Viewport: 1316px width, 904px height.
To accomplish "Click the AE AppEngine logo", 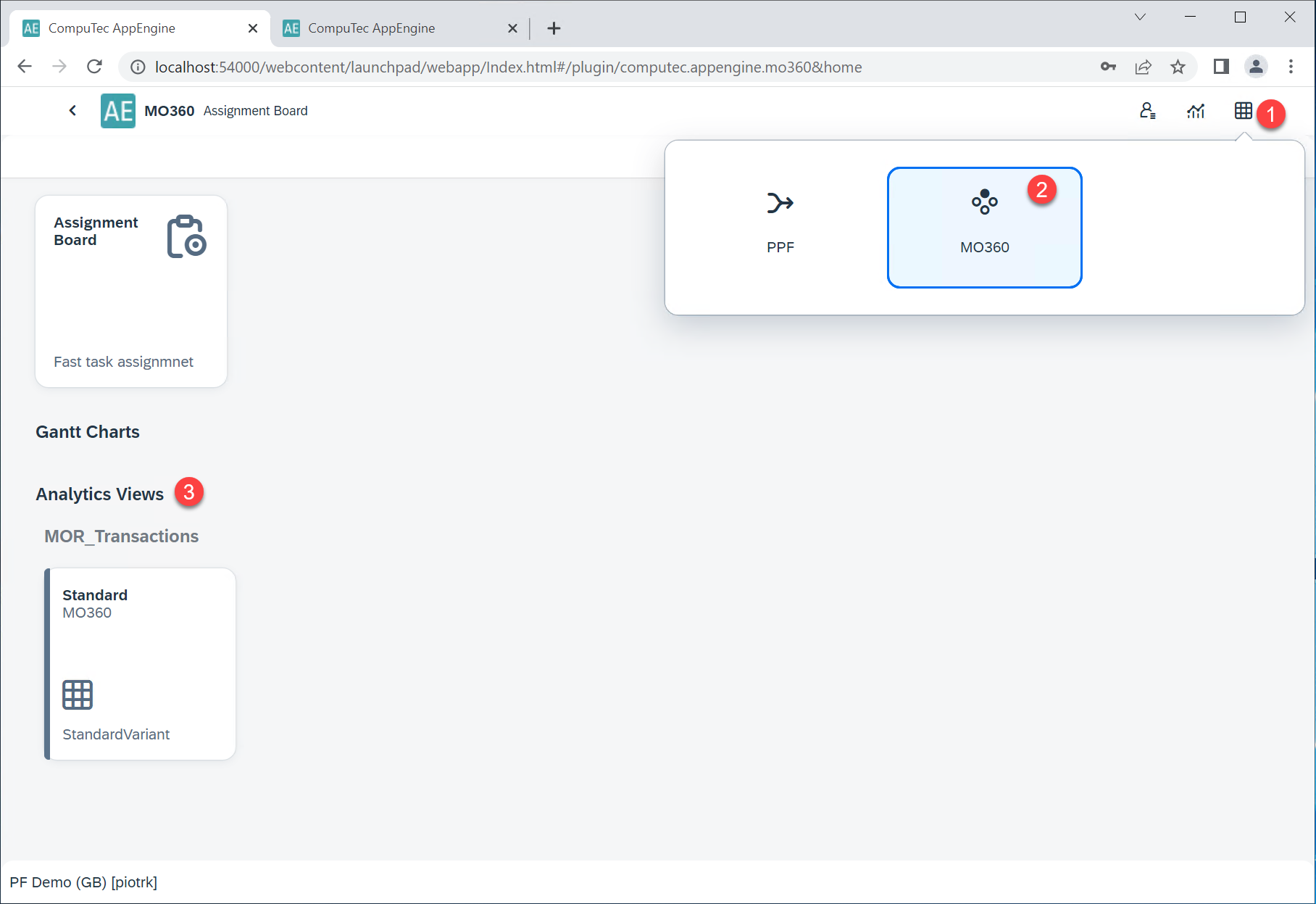I will coord(117,111).
